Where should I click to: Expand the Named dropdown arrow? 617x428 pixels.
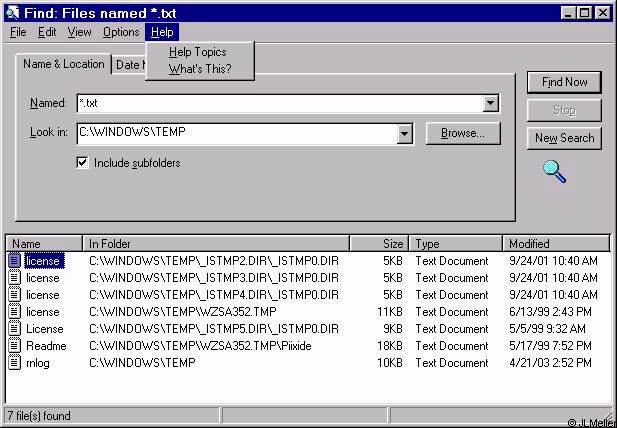pyautogui.click(x=490, y=103)
